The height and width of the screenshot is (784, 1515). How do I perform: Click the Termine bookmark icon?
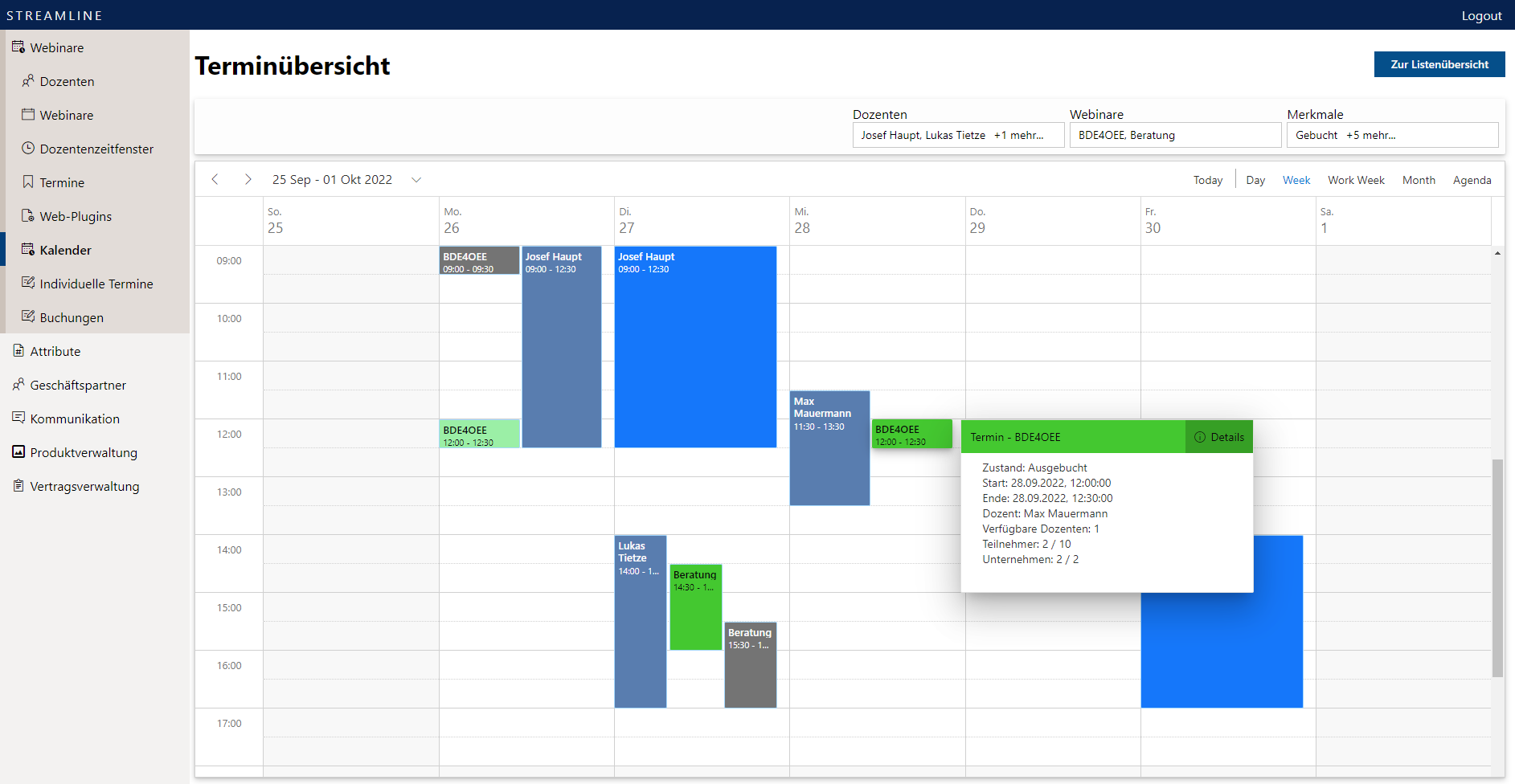click(x=28, y=182)
